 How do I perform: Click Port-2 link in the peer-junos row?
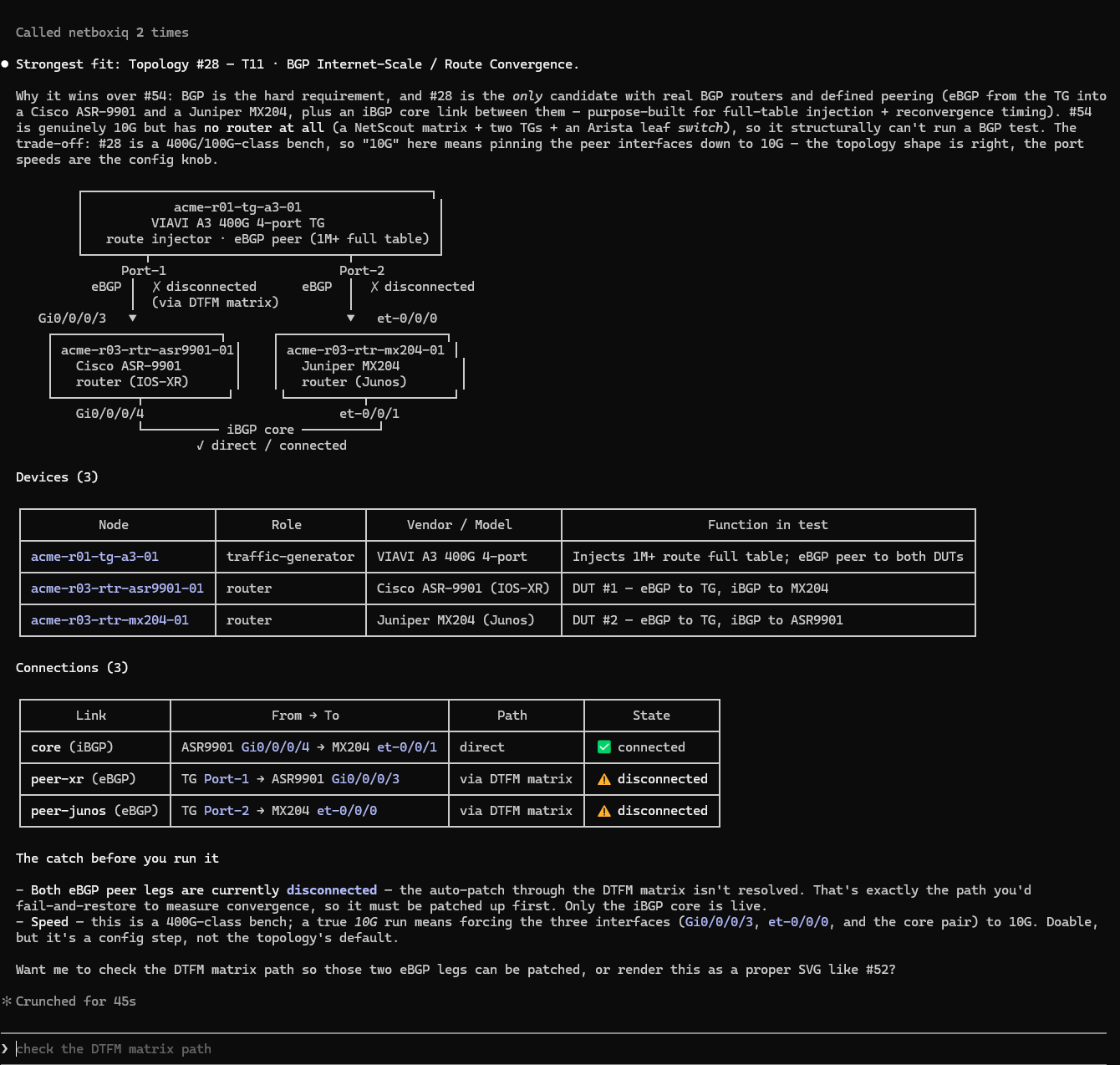(227, 811)
